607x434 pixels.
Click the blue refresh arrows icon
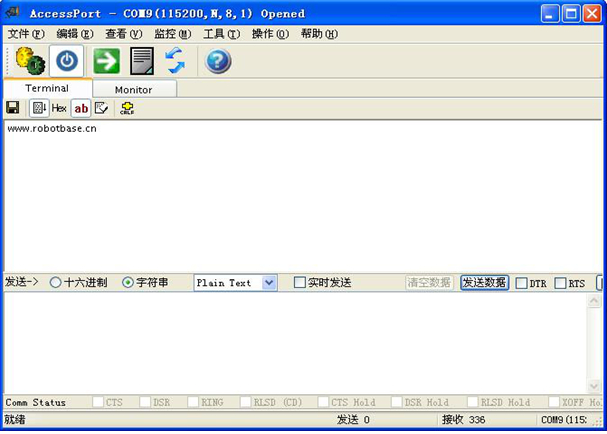(x=175, y=61)
